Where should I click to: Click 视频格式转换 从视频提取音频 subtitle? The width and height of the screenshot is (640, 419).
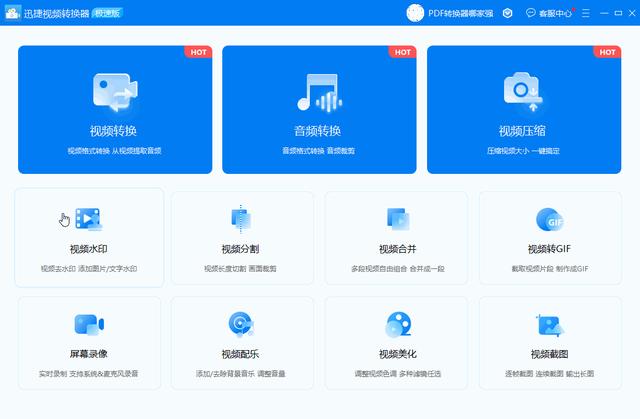[x=115, y=151]
